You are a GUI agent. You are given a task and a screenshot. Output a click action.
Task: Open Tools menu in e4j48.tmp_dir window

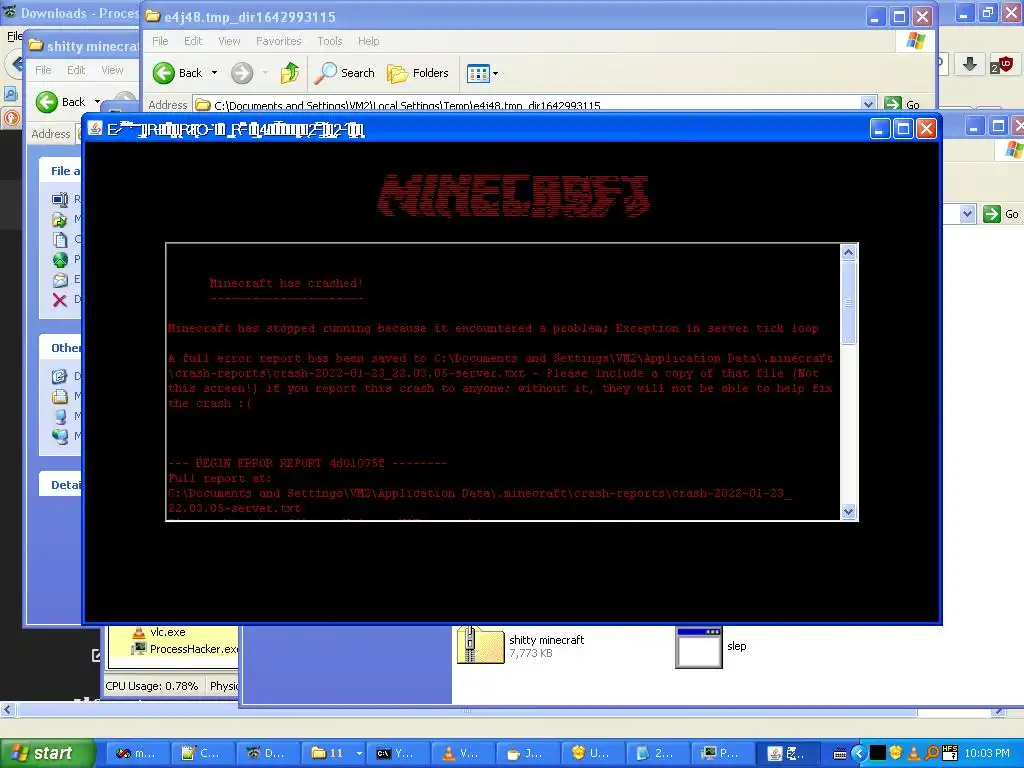[x=330, y=41]
